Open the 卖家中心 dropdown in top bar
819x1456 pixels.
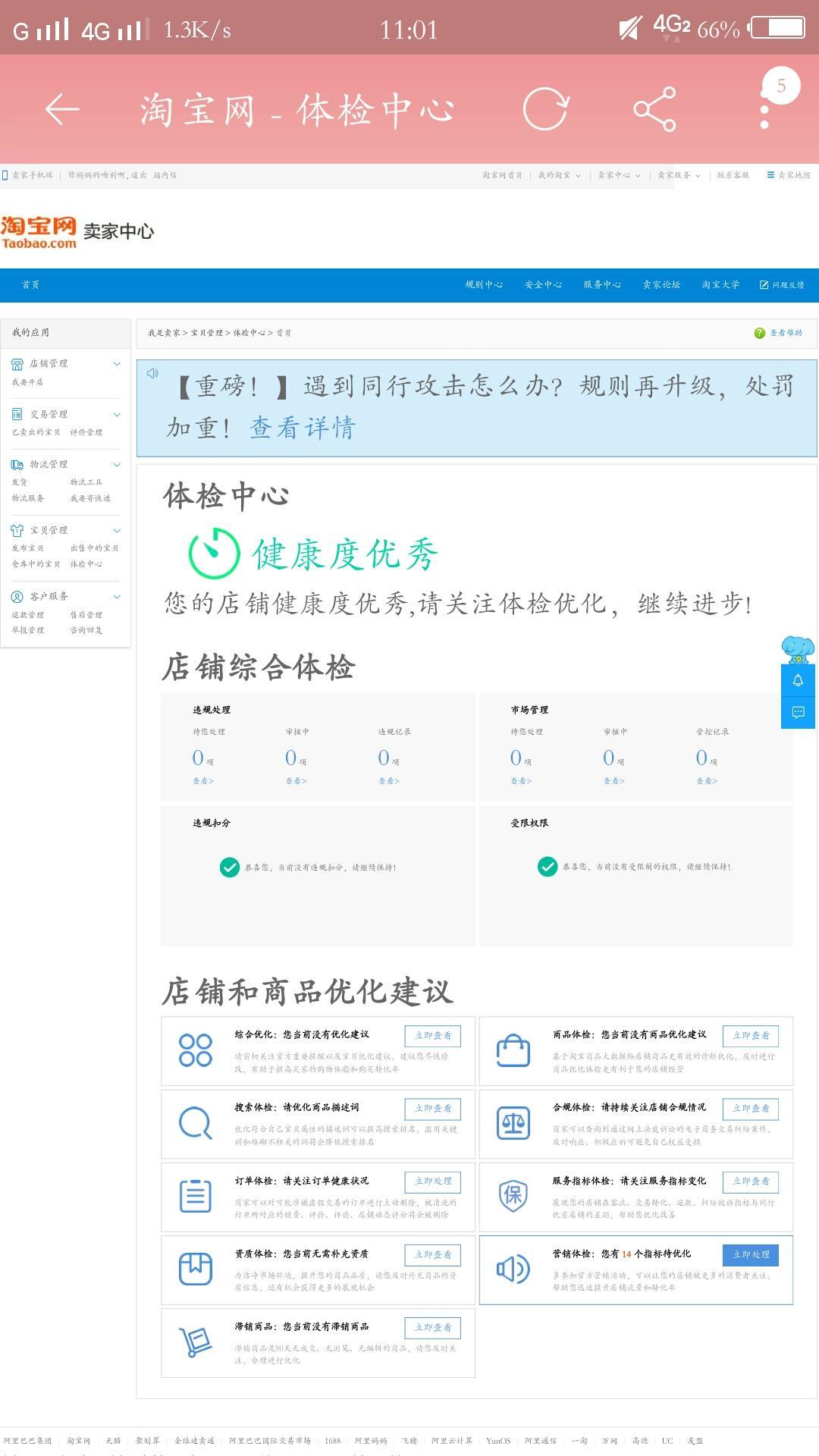(x=618, y=175)
